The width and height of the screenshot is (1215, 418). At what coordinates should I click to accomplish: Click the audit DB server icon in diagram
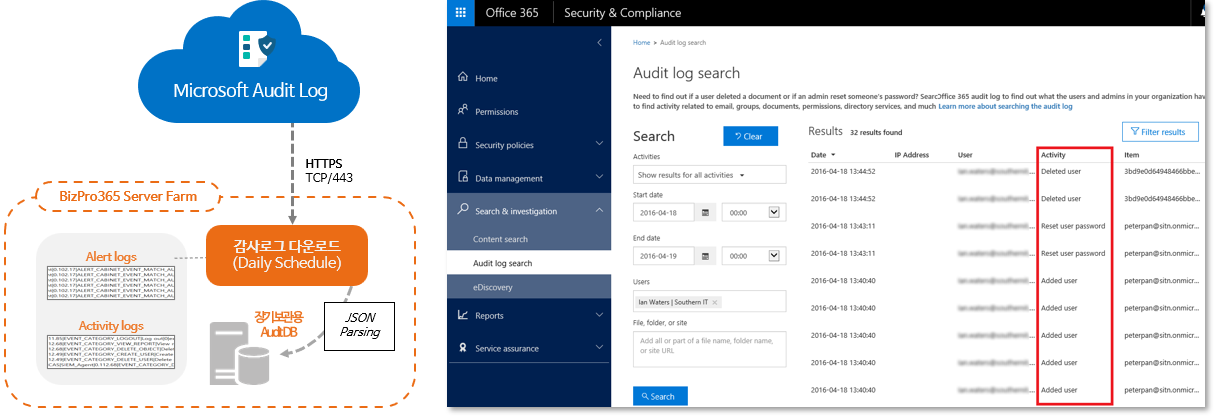(239, 350)
